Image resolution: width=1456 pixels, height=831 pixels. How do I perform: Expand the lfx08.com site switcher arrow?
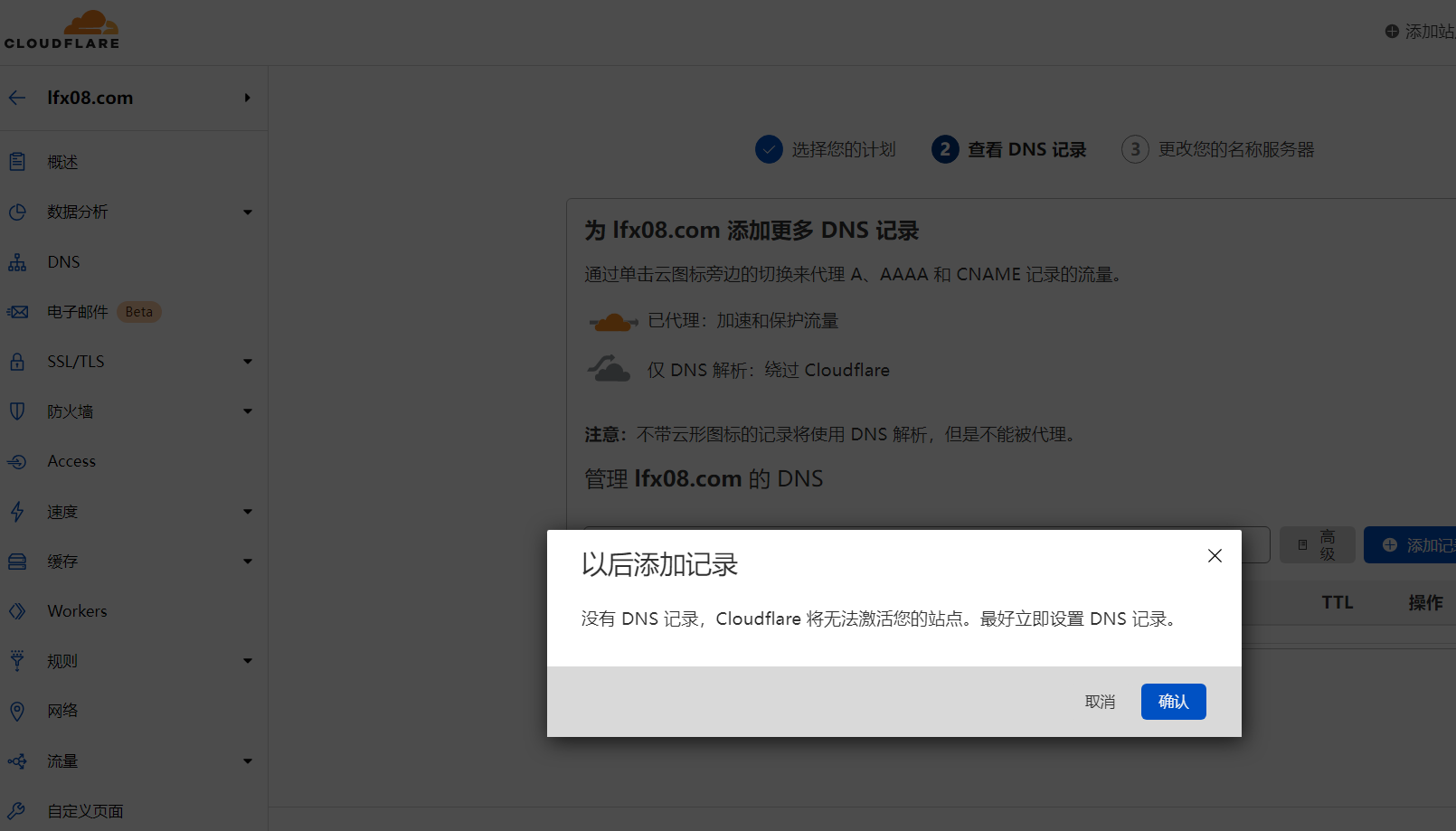click(x=247, y=98)
